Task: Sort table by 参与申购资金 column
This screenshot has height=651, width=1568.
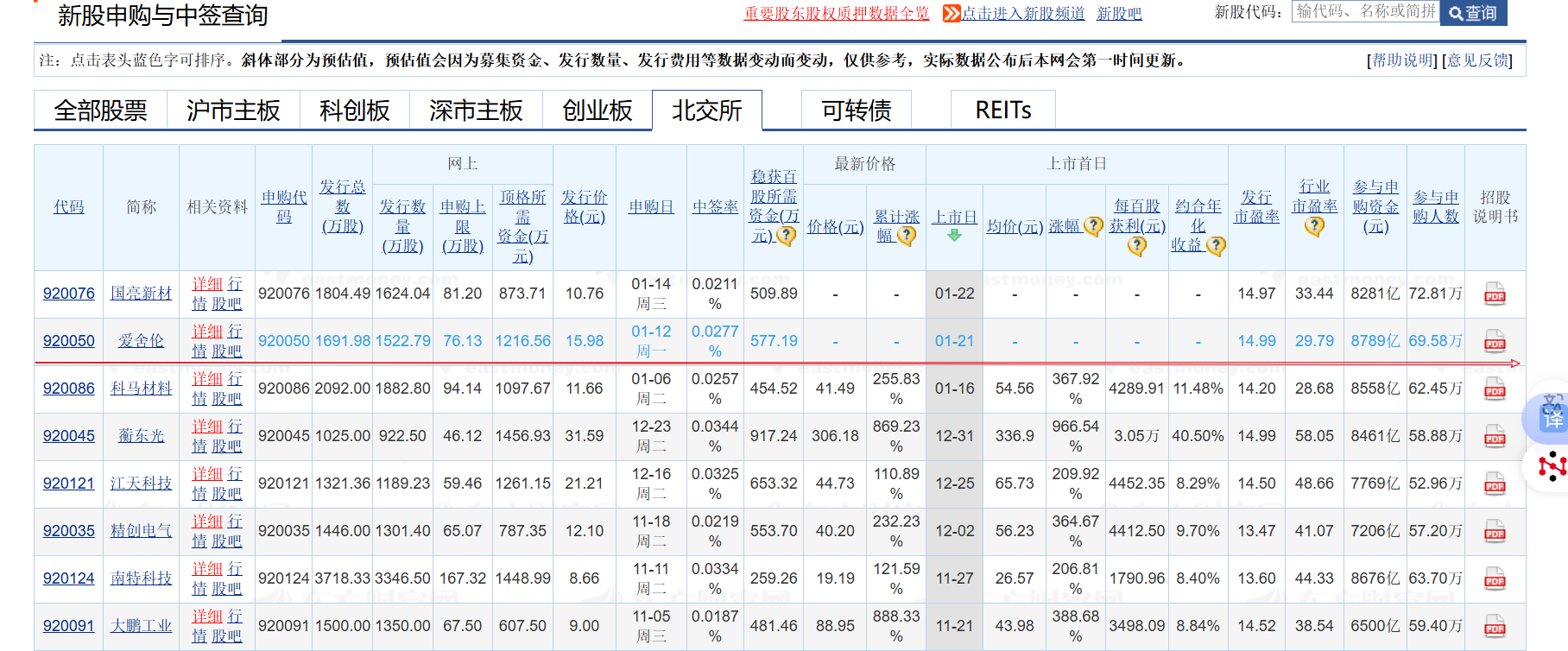Action: pos(1375,207)
